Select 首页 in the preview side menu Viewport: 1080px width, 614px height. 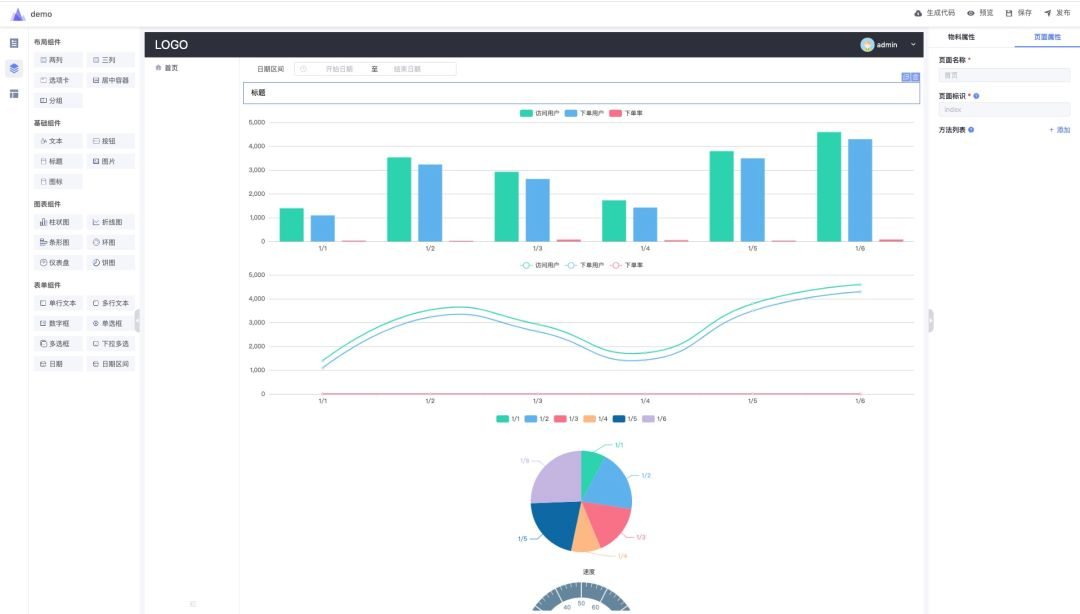click(x=167, y=68)
